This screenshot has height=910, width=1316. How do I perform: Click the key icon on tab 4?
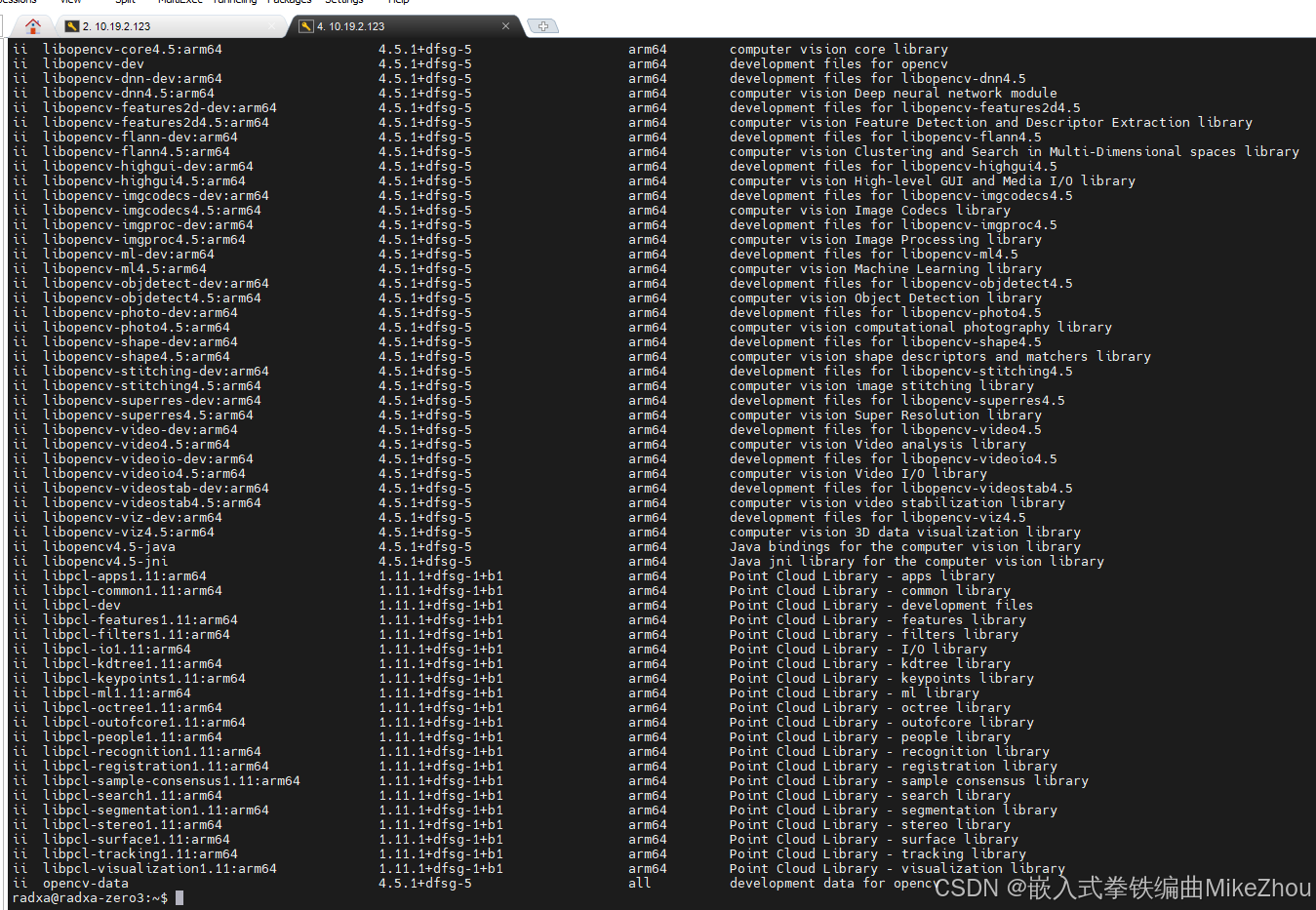(x=305, y=26)
